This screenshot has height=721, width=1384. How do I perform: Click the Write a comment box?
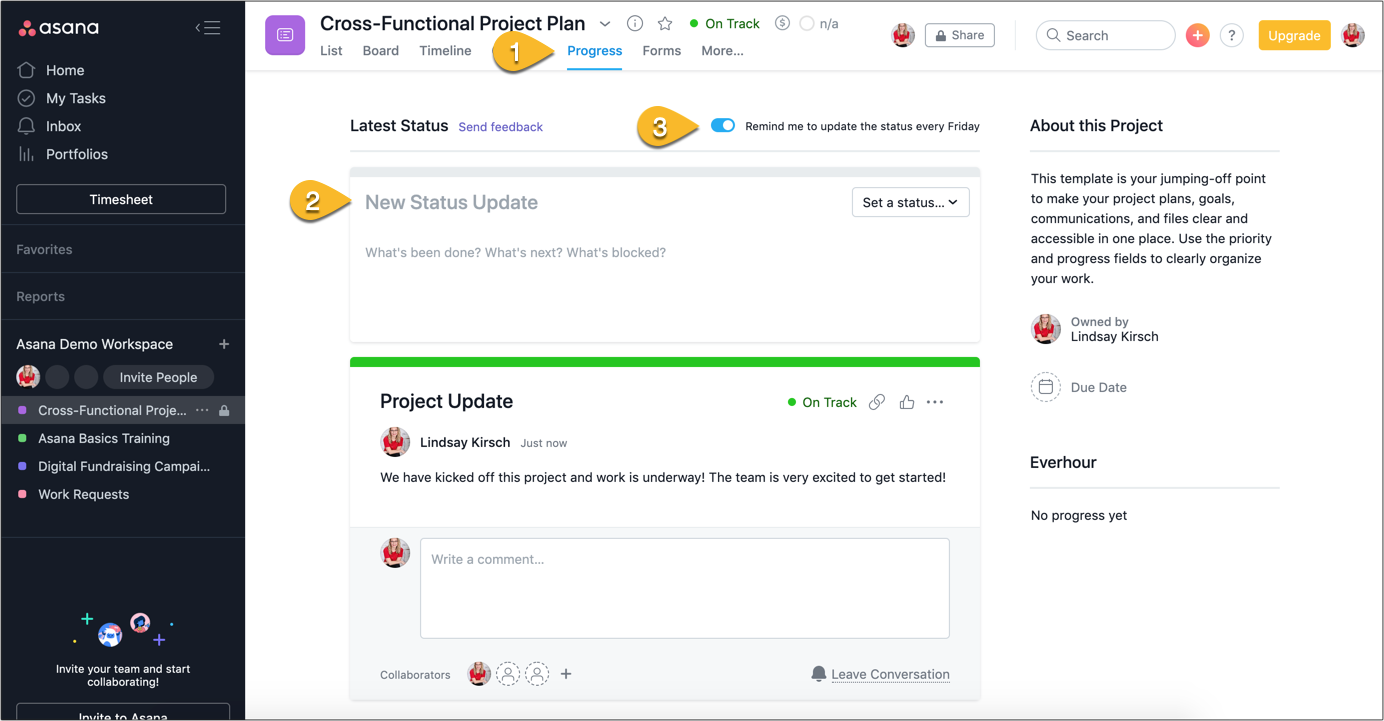[x=684, y=588]
